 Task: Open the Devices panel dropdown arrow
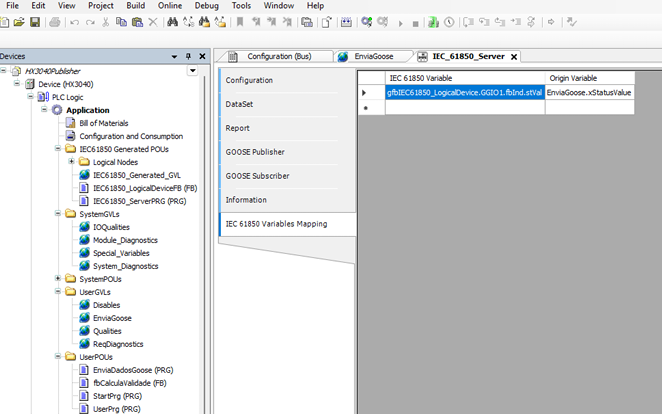pyautogui.click(x=174, y=57)
